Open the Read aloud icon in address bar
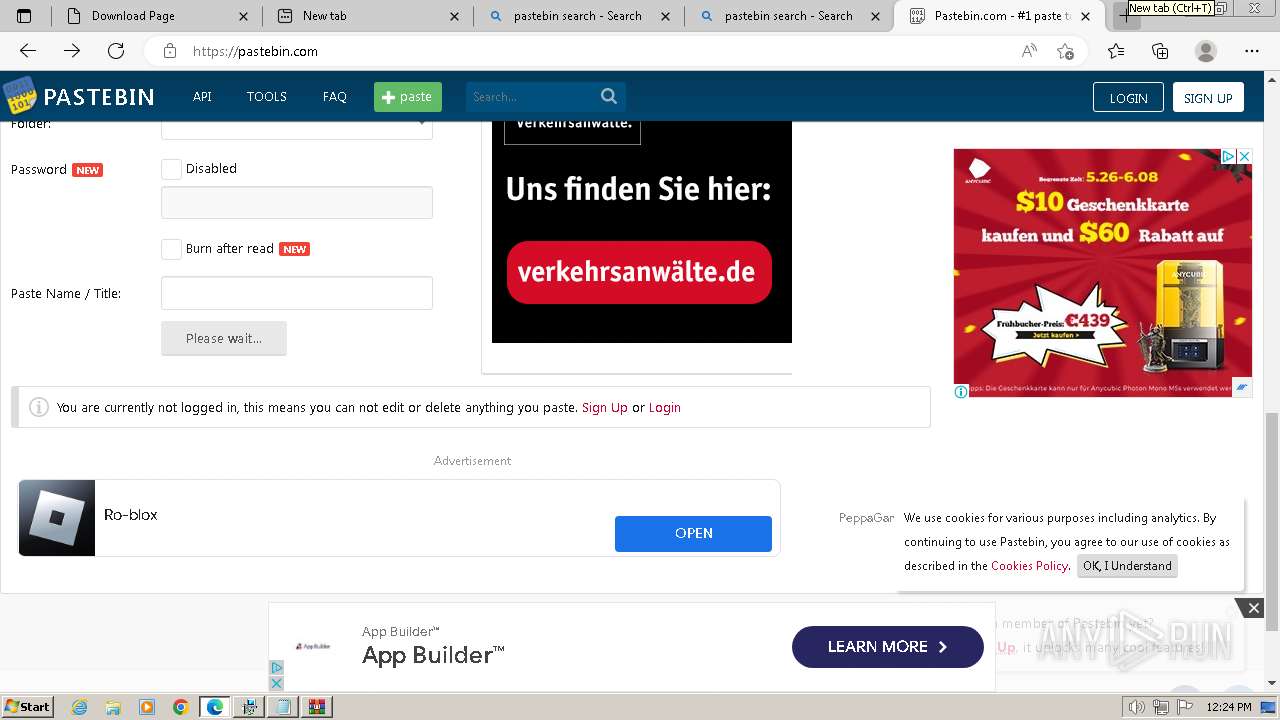 coord(1029,51)
